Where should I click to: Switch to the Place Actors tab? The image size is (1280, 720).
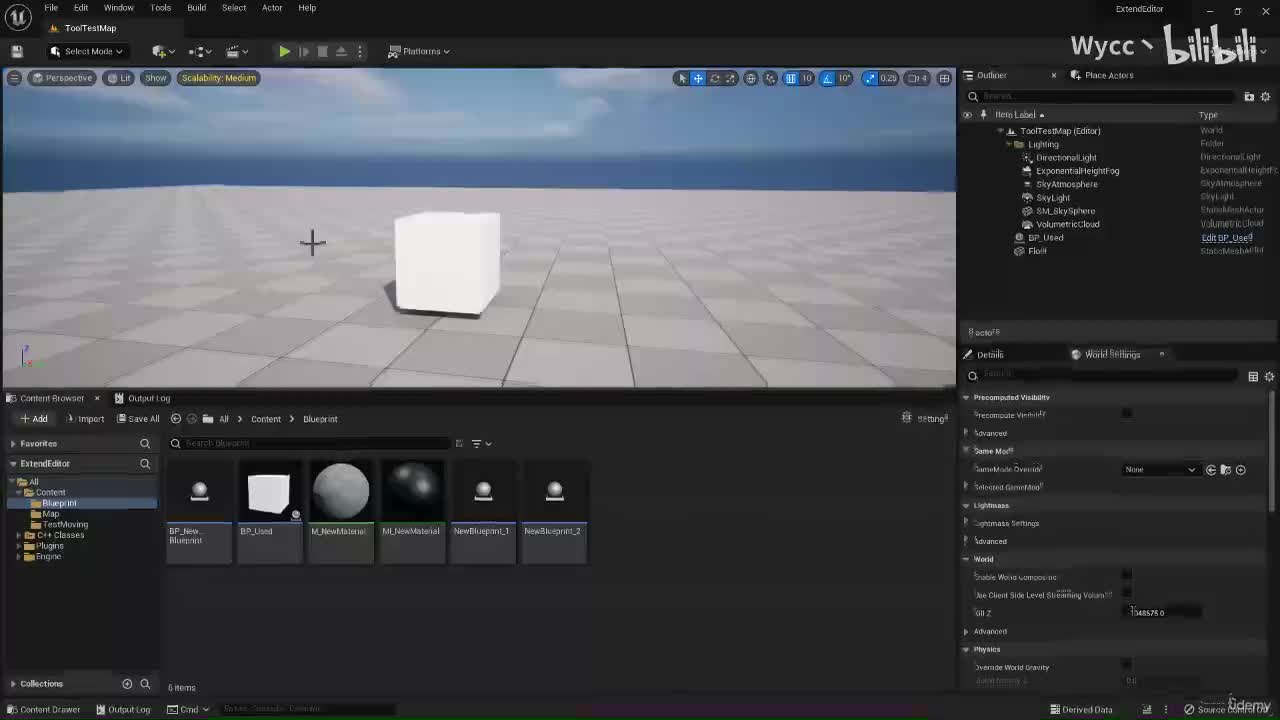pyautogui.click(x=1102, y=75)
